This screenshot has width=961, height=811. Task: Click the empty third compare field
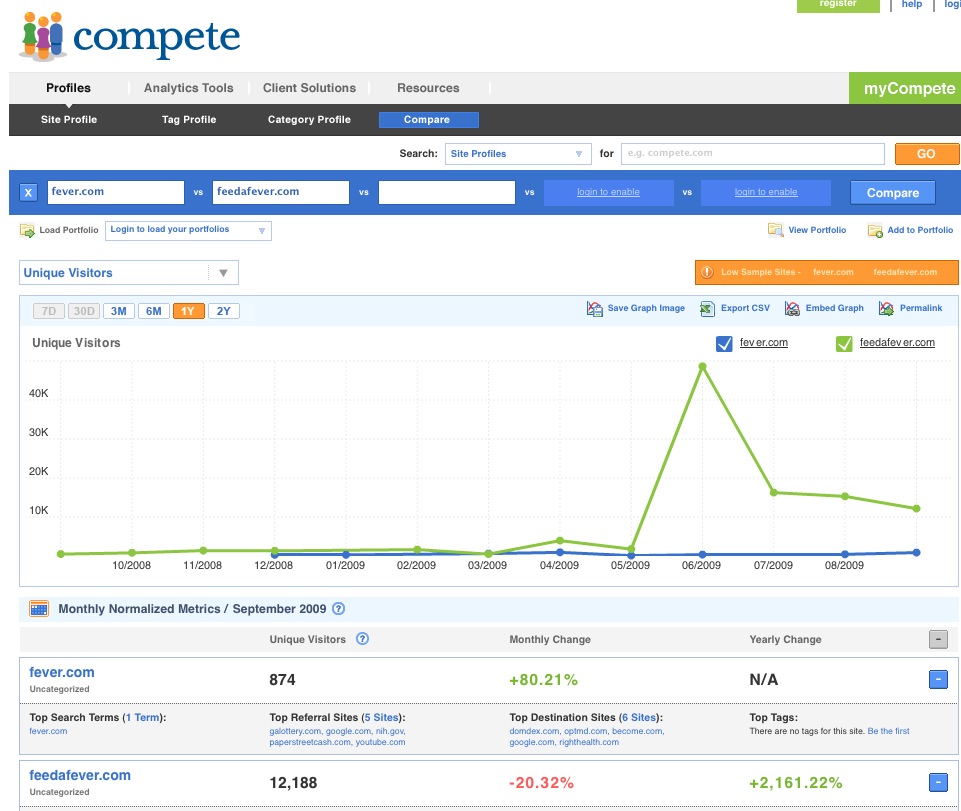[447, 192]
